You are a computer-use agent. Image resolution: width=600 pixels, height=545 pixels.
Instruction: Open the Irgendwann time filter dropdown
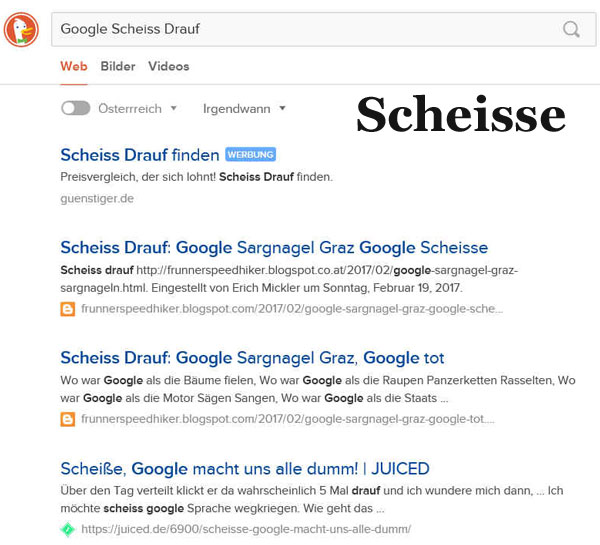click(x=244, y=109)
